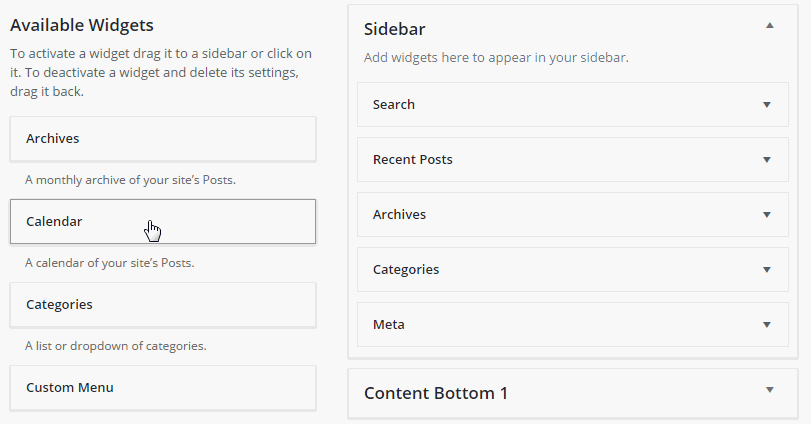Screen dimensions: 811x424
Task: Select the Search widget title in Sidebar
Action: 394,104
